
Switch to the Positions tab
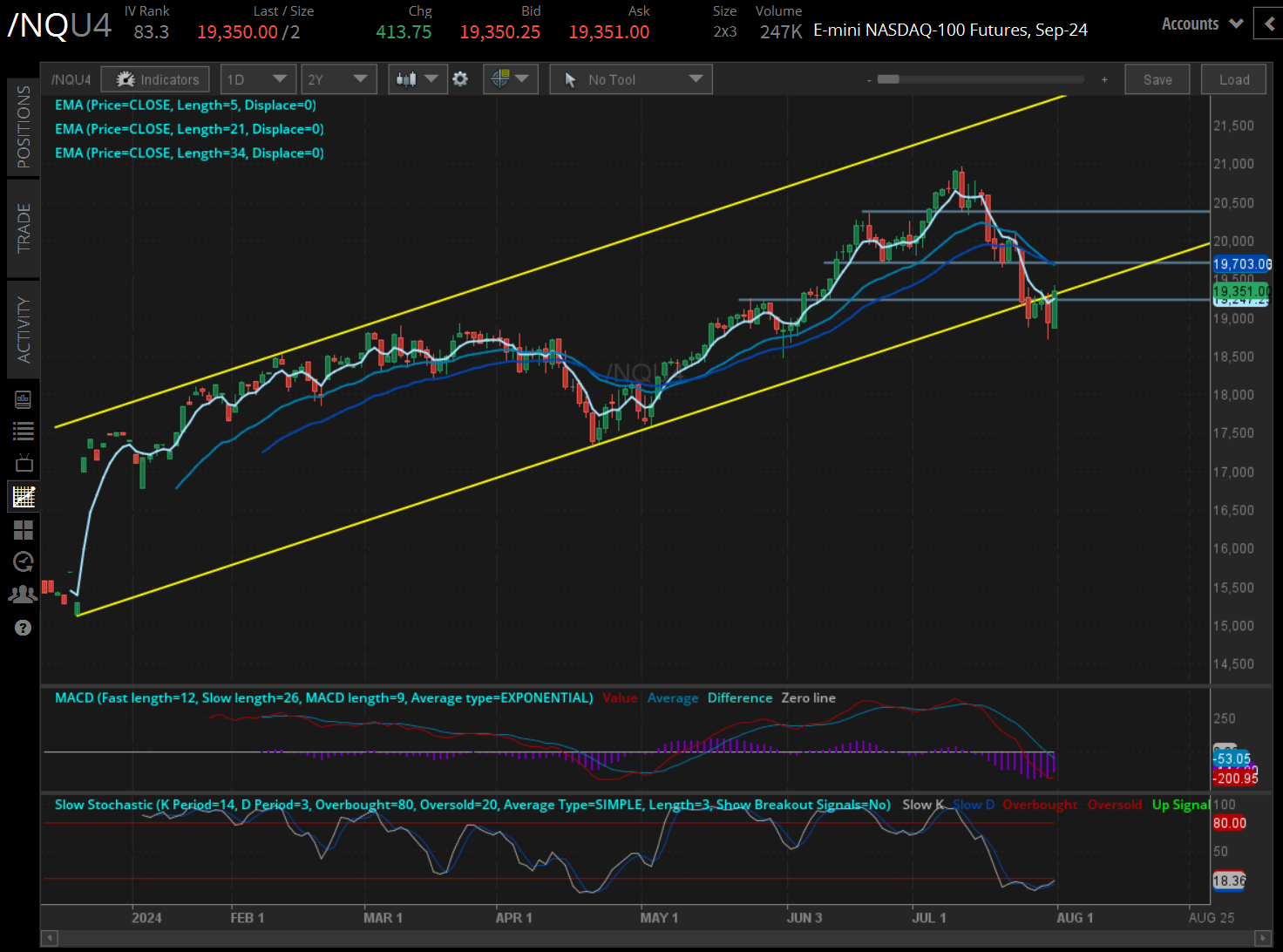24,126
